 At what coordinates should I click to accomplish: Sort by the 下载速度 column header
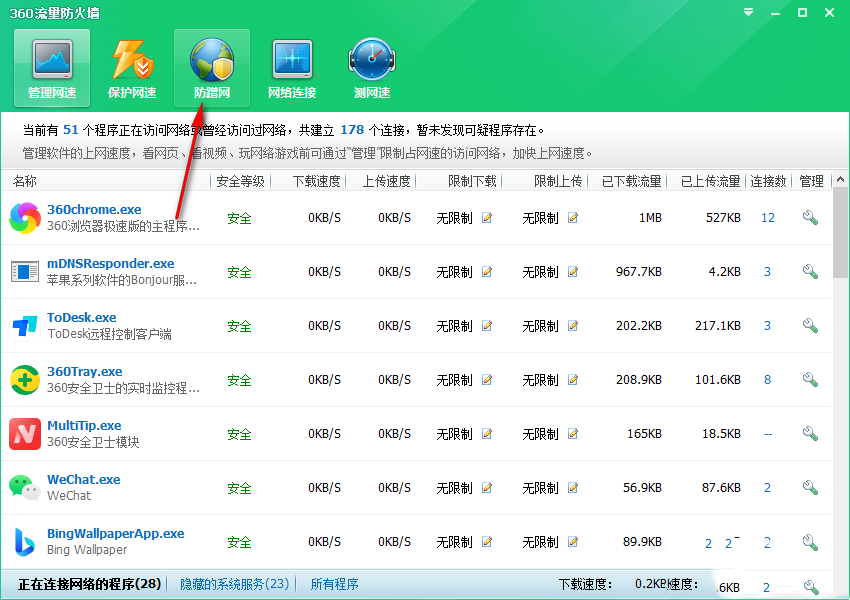(x=317, y=181)
